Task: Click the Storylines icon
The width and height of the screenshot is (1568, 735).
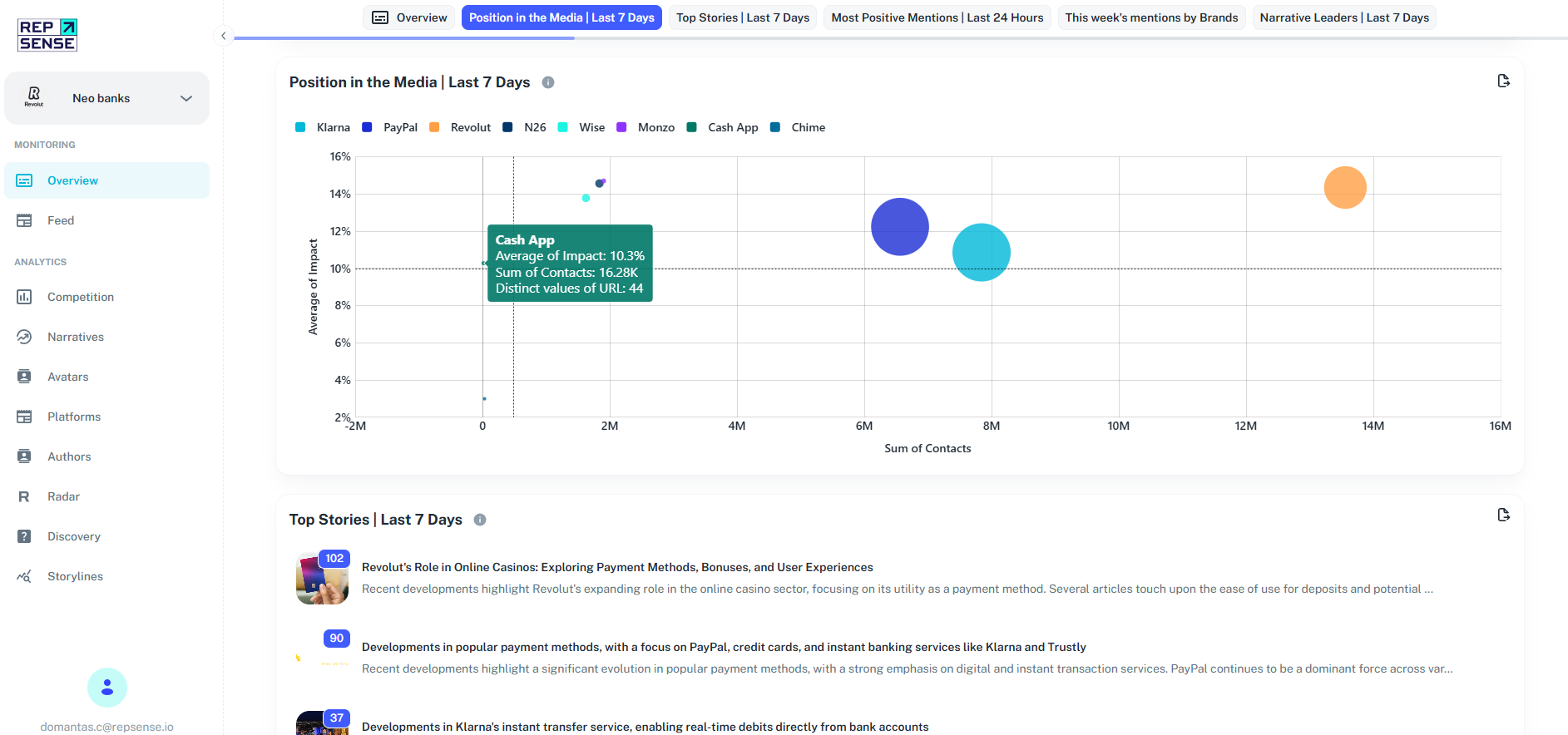Action: pos(24,576)
